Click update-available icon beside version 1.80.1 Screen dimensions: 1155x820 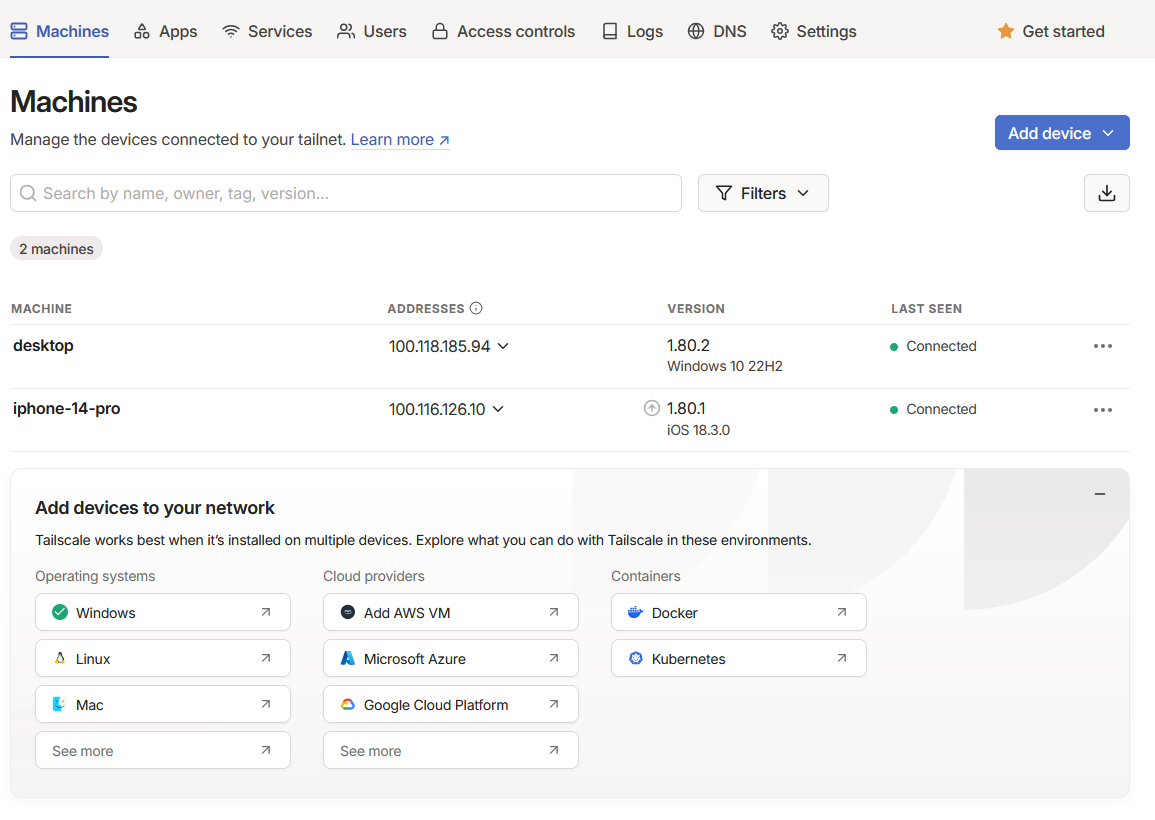click(652, 408)
